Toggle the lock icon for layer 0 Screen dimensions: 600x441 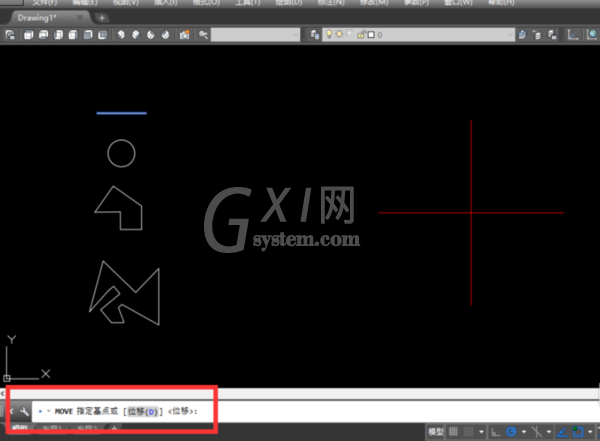(x=360, y=35)
